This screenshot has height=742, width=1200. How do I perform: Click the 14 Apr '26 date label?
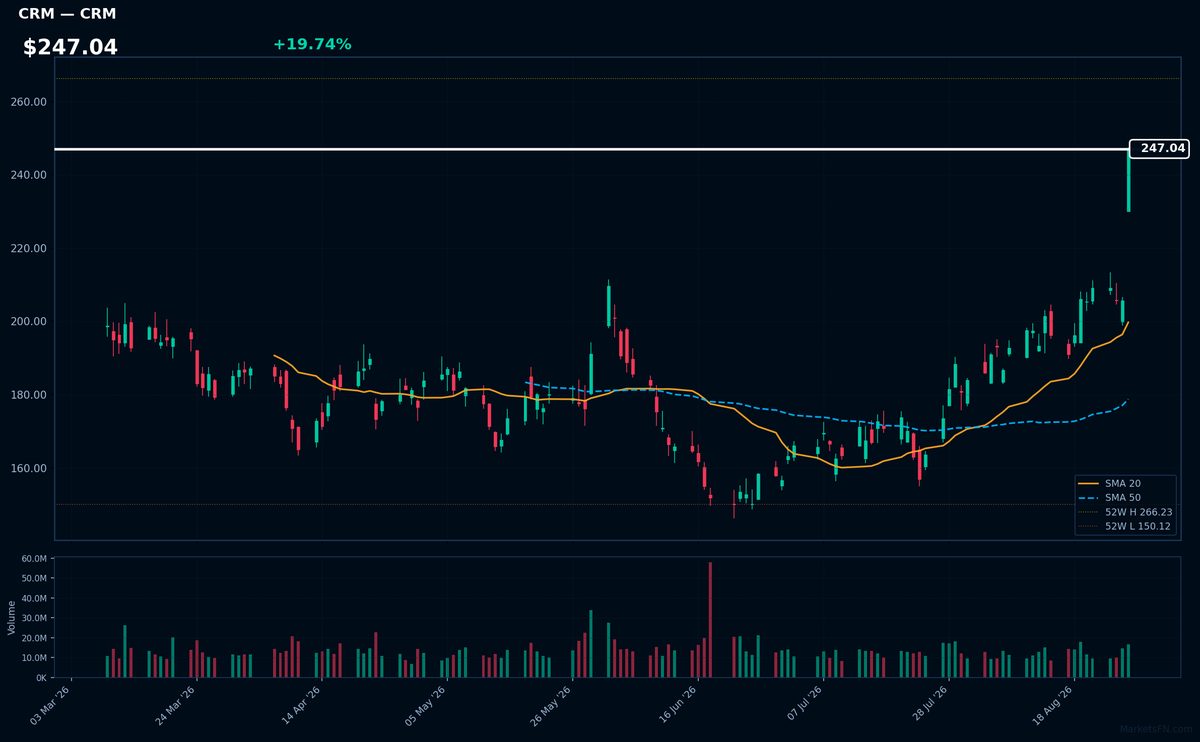[x=301, y=704]
